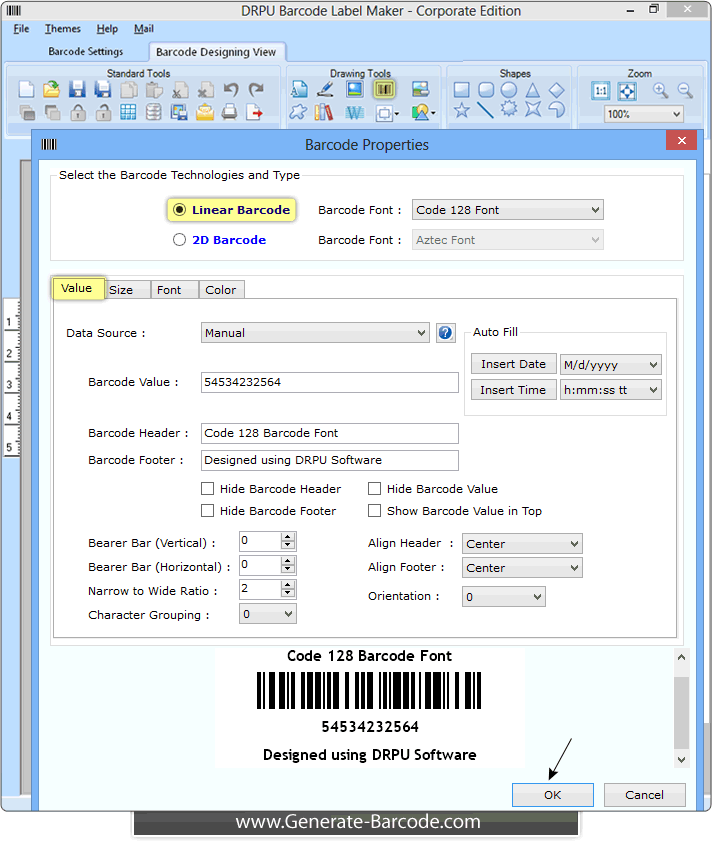Select the 2D Barcode radio button
The width and height of the screenshot is (712, 841).
[180, 240]
